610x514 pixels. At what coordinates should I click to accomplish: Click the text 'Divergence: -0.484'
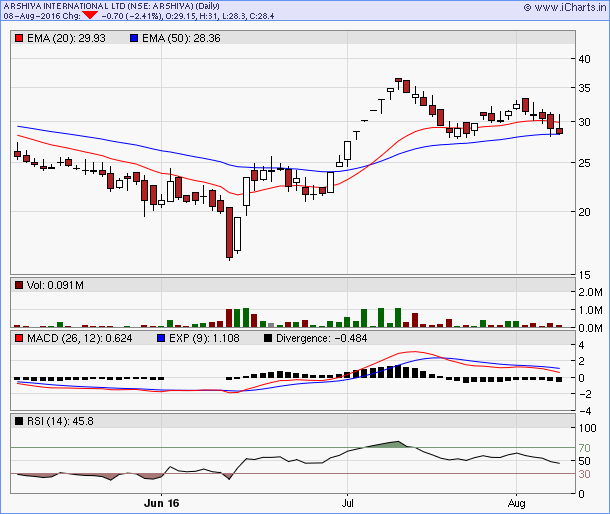click(x=321, y=338)
